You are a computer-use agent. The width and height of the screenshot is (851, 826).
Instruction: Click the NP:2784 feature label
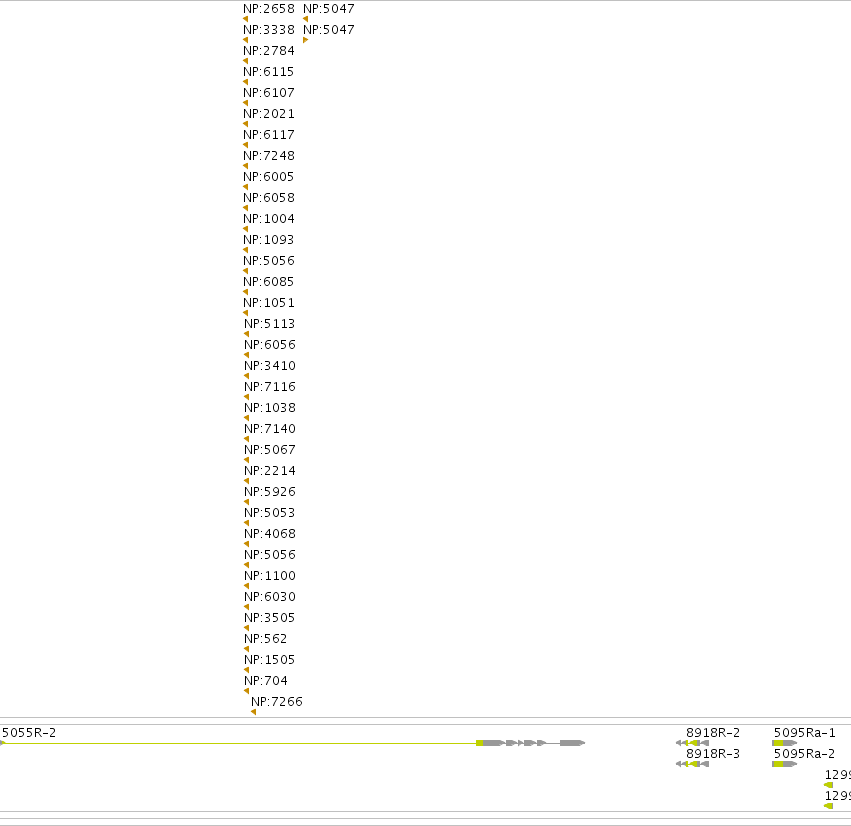[x=269, y=51]
